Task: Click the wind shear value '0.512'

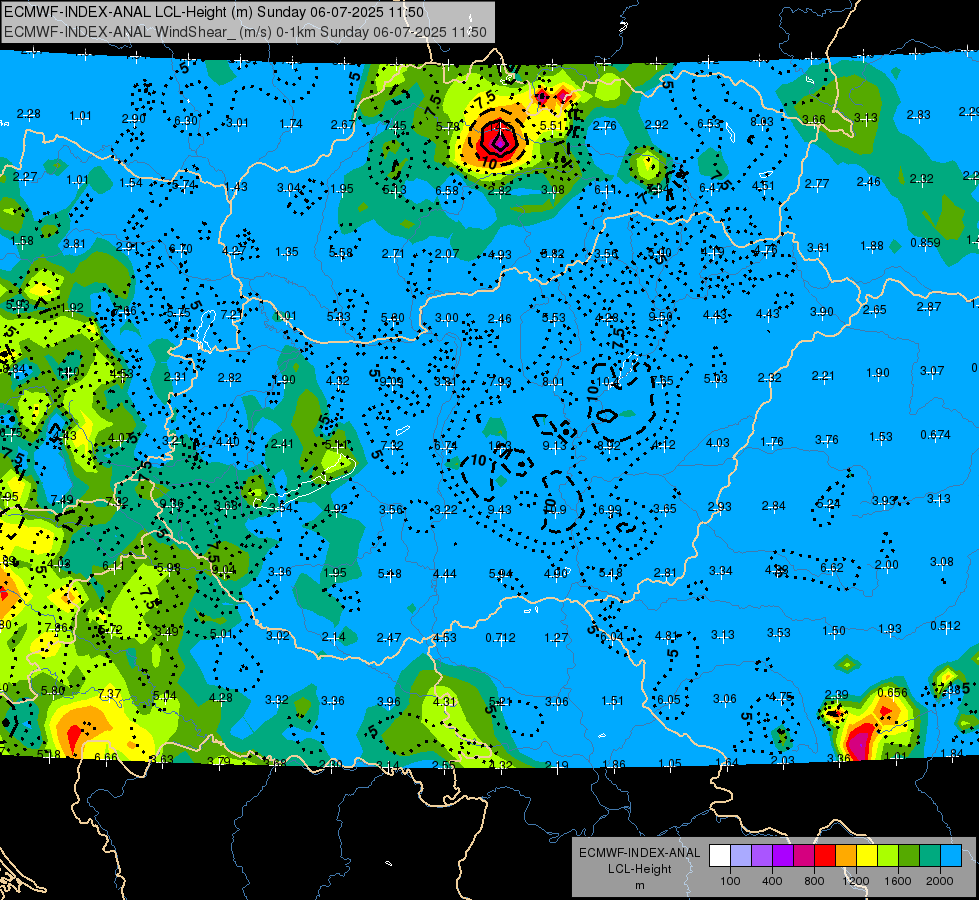Action: [945, 626]
